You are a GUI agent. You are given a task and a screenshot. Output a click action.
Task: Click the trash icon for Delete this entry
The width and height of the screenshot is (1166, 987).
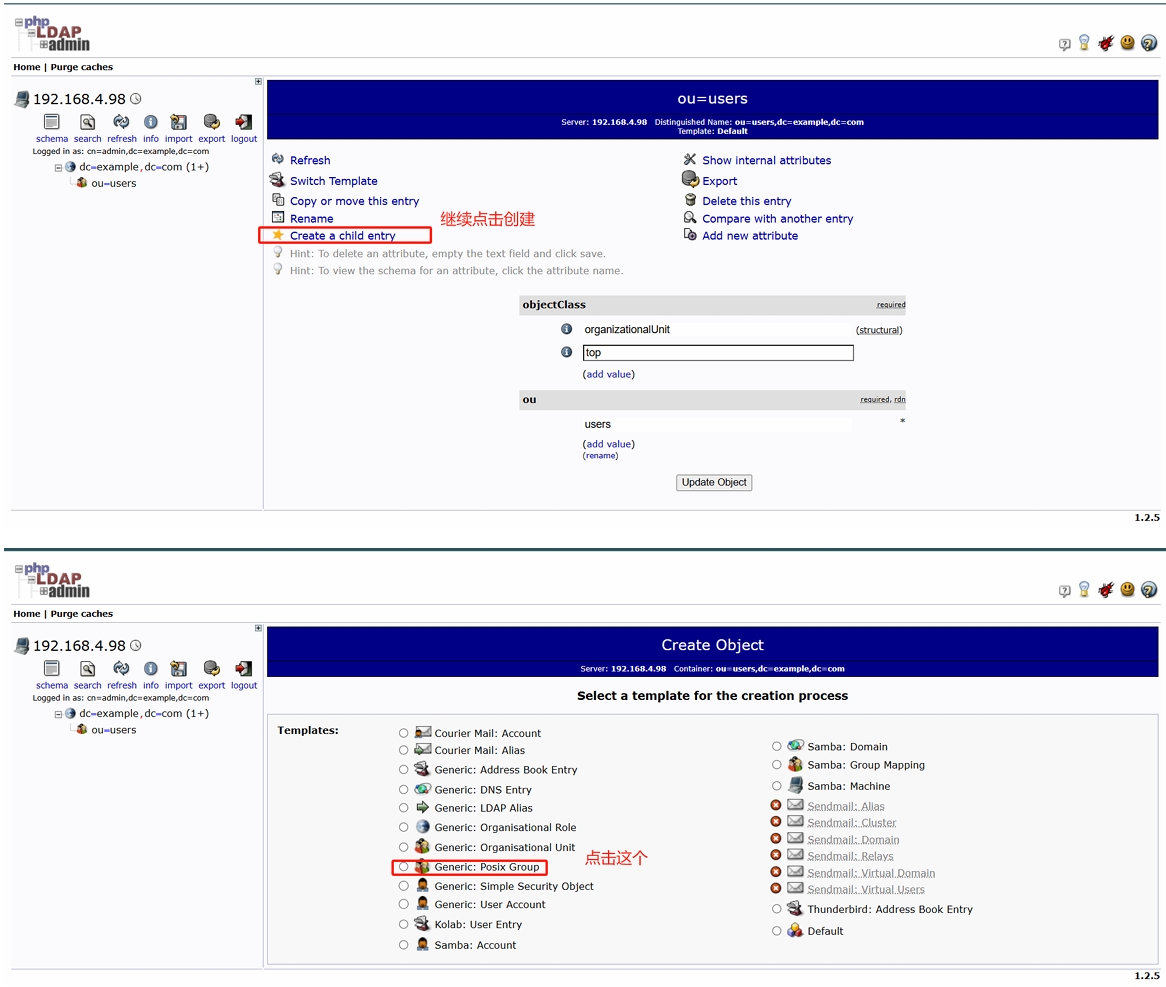(x=690, y=200)
